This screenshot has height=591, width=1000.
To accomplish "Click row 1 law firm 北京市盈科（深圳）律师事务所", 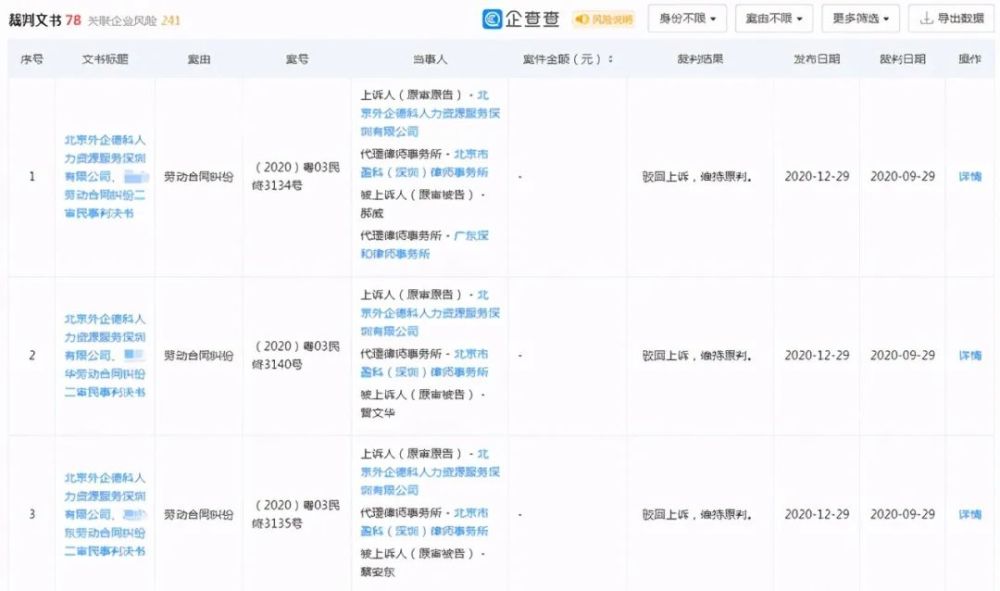I will (425, 163).
